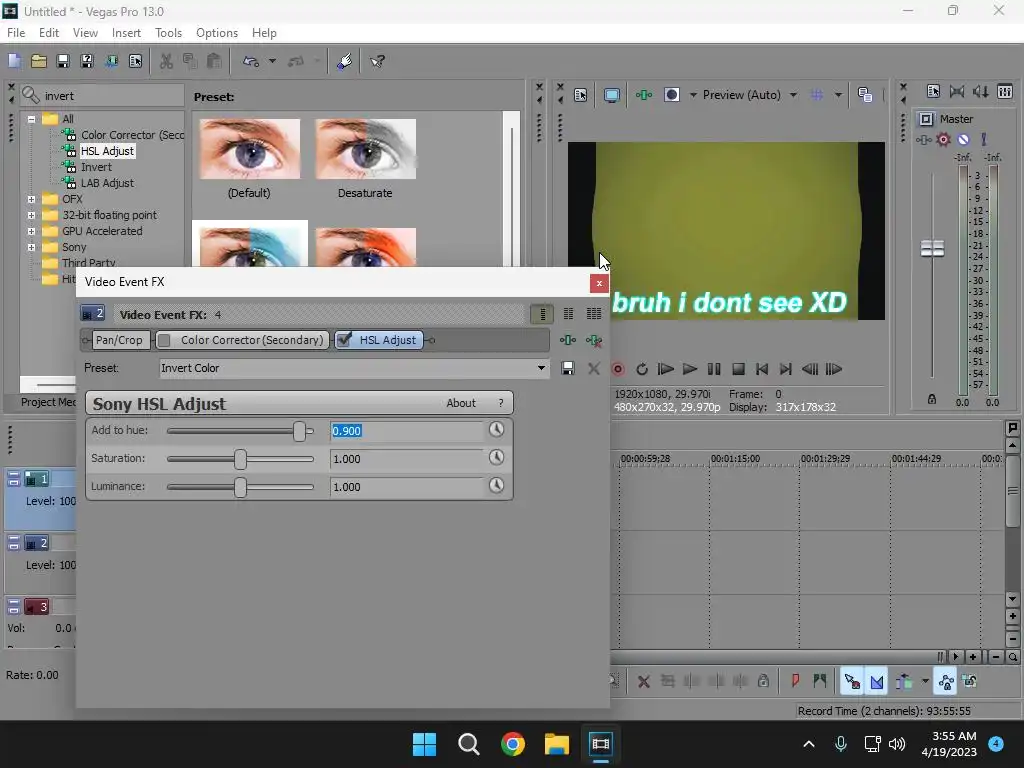The height and width of the screenshot is (768, 1024).
Task: Click the ? help button in HSL Adjust
Action: pyautogui.click(x=501, y=404)
